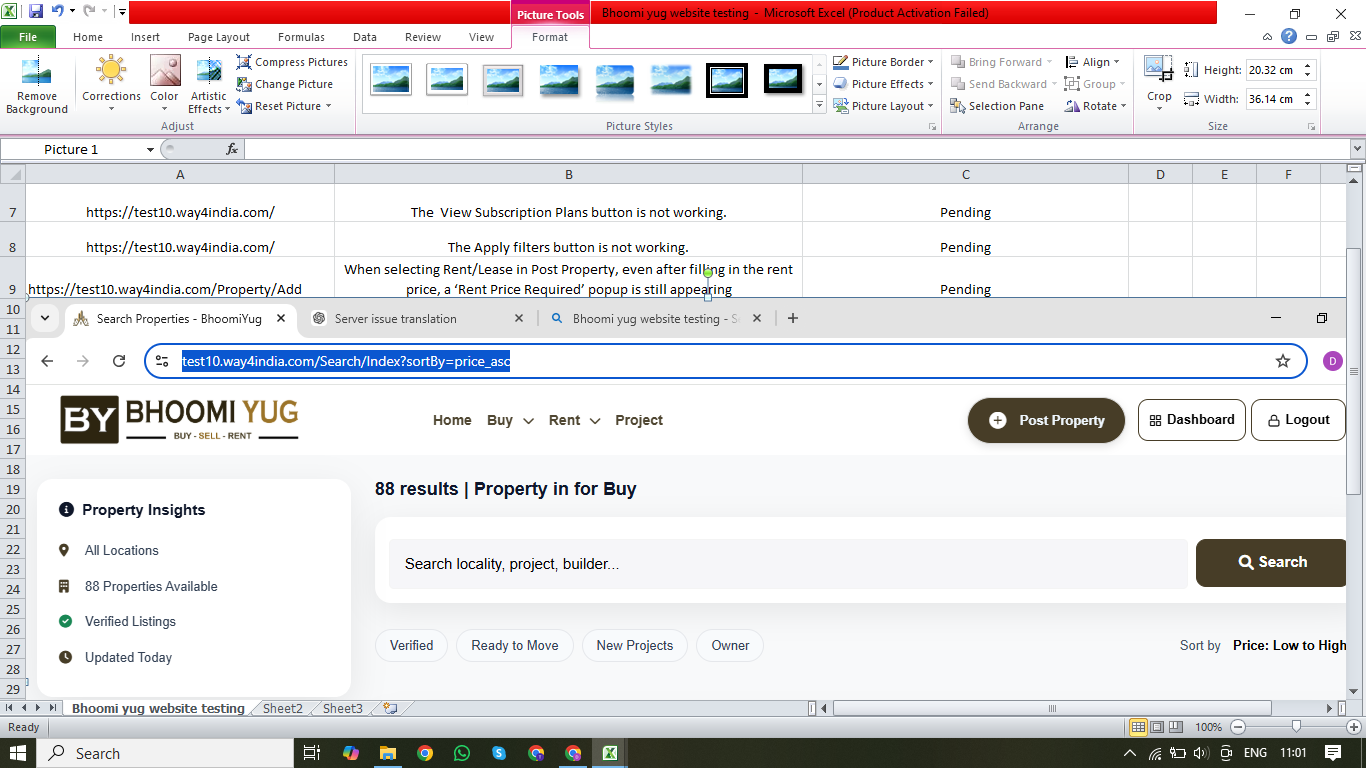Click the Change Picture command
Viewport: 1366px width, 768px height.
(x=285, y=84)
